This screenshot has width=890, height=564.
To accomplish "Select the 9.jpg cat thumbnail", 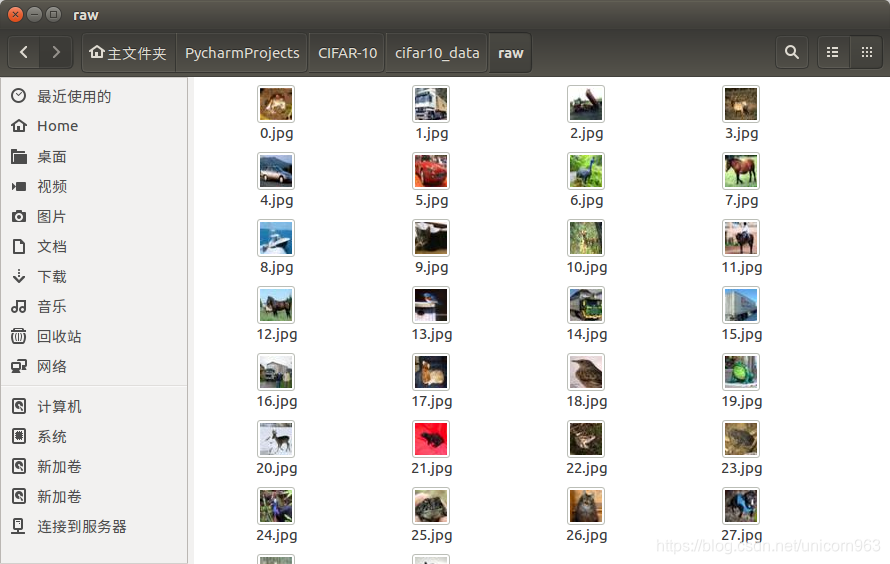I will 431,238.
